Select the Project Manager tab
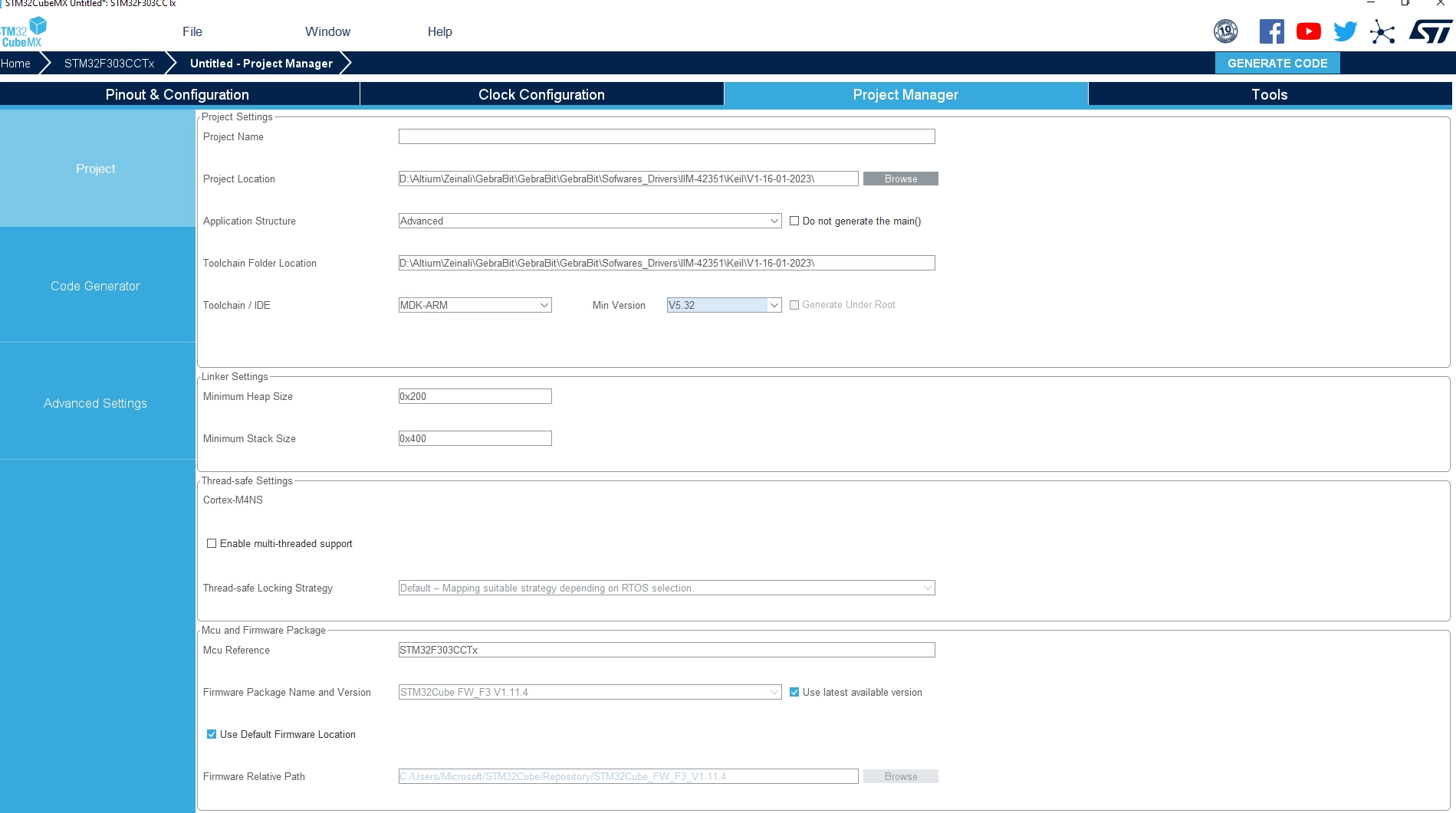This screenshot has width=1456, height=813. (x=905, y=94)
